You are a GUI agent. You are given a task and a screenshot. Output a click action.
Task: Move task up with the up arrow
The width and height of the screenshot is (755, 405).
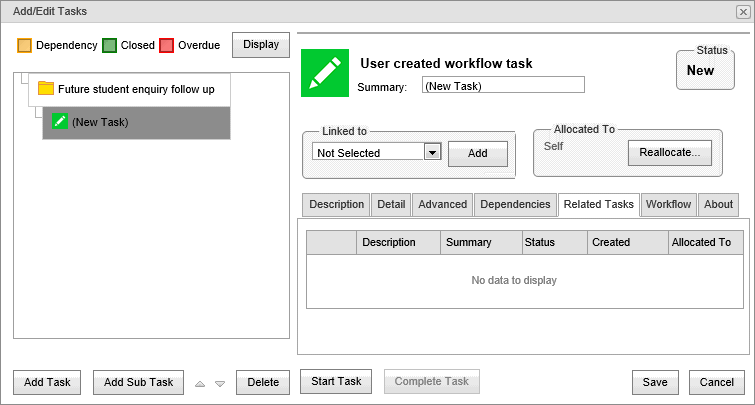point(200,384)
